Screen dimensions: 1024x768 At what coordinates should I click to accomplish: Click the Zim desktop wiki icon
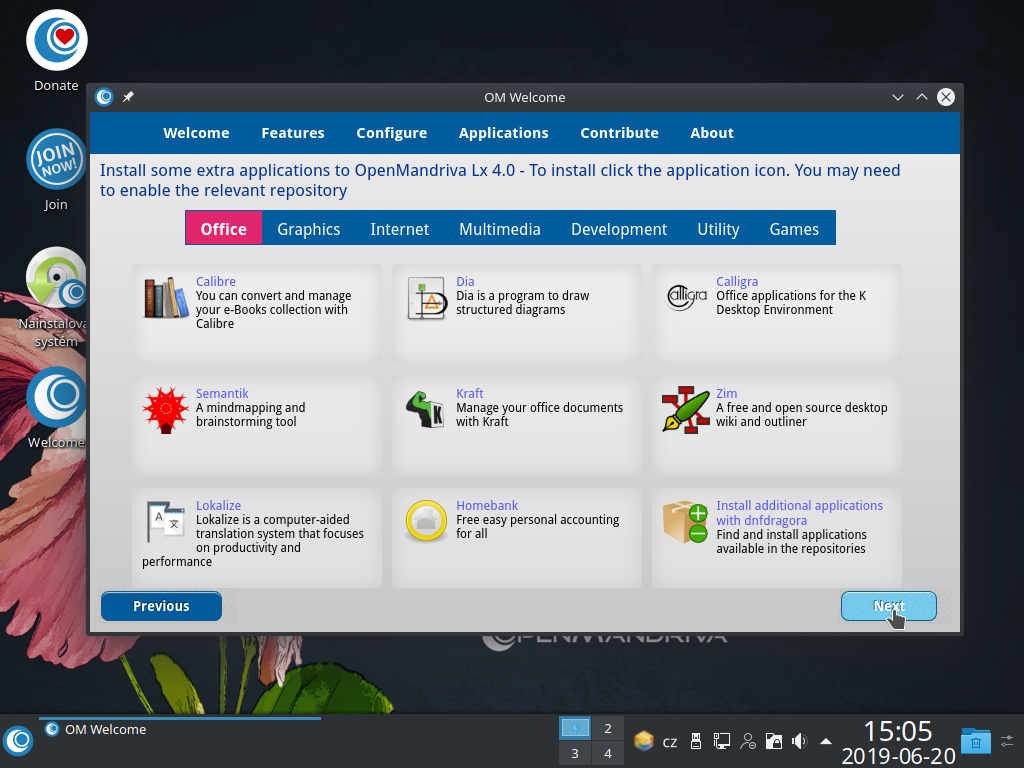[x=686, y=409]
